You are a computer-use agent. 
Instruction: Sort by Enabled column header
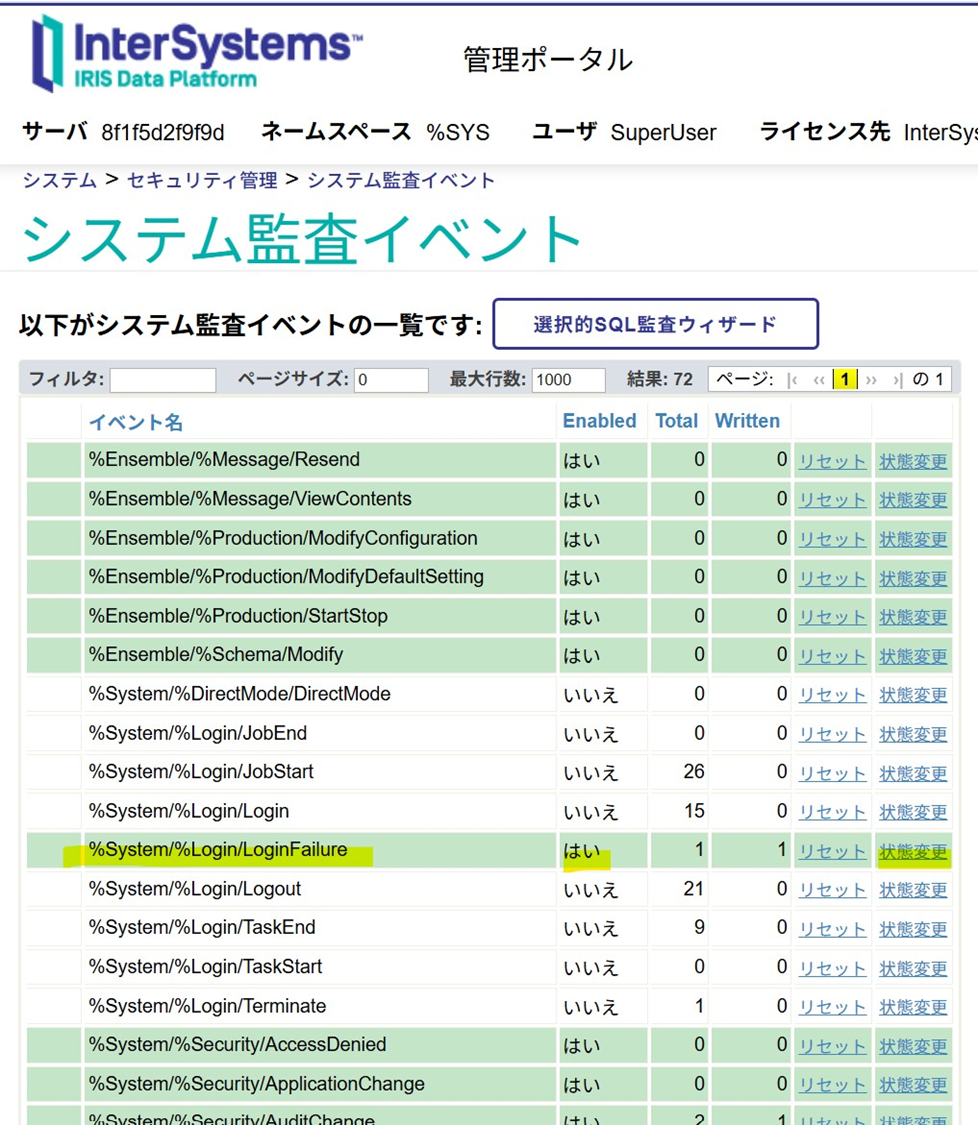599,421
